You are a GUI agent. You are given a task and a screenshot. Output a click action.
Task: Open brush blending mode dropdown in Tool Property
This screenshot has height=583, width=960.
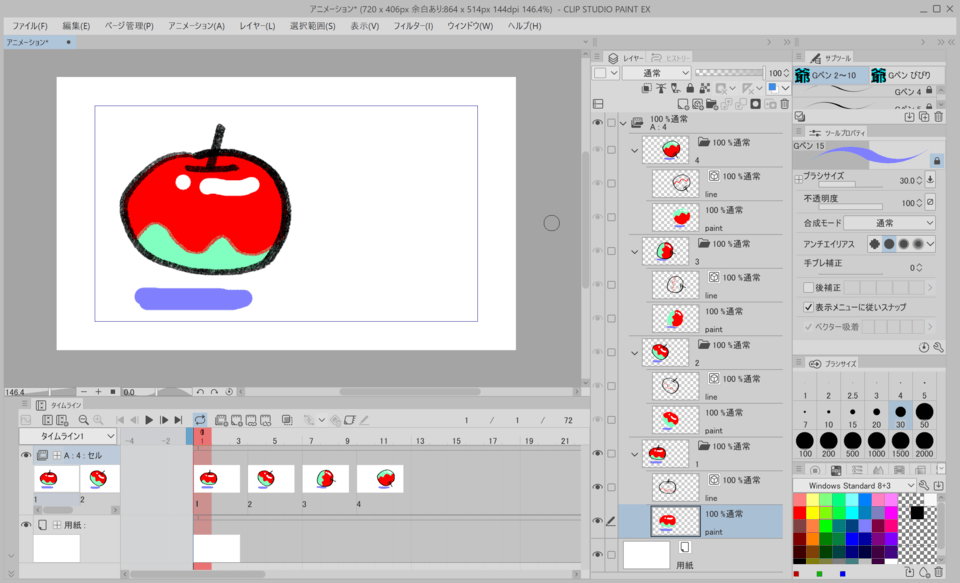click(889, 223)
